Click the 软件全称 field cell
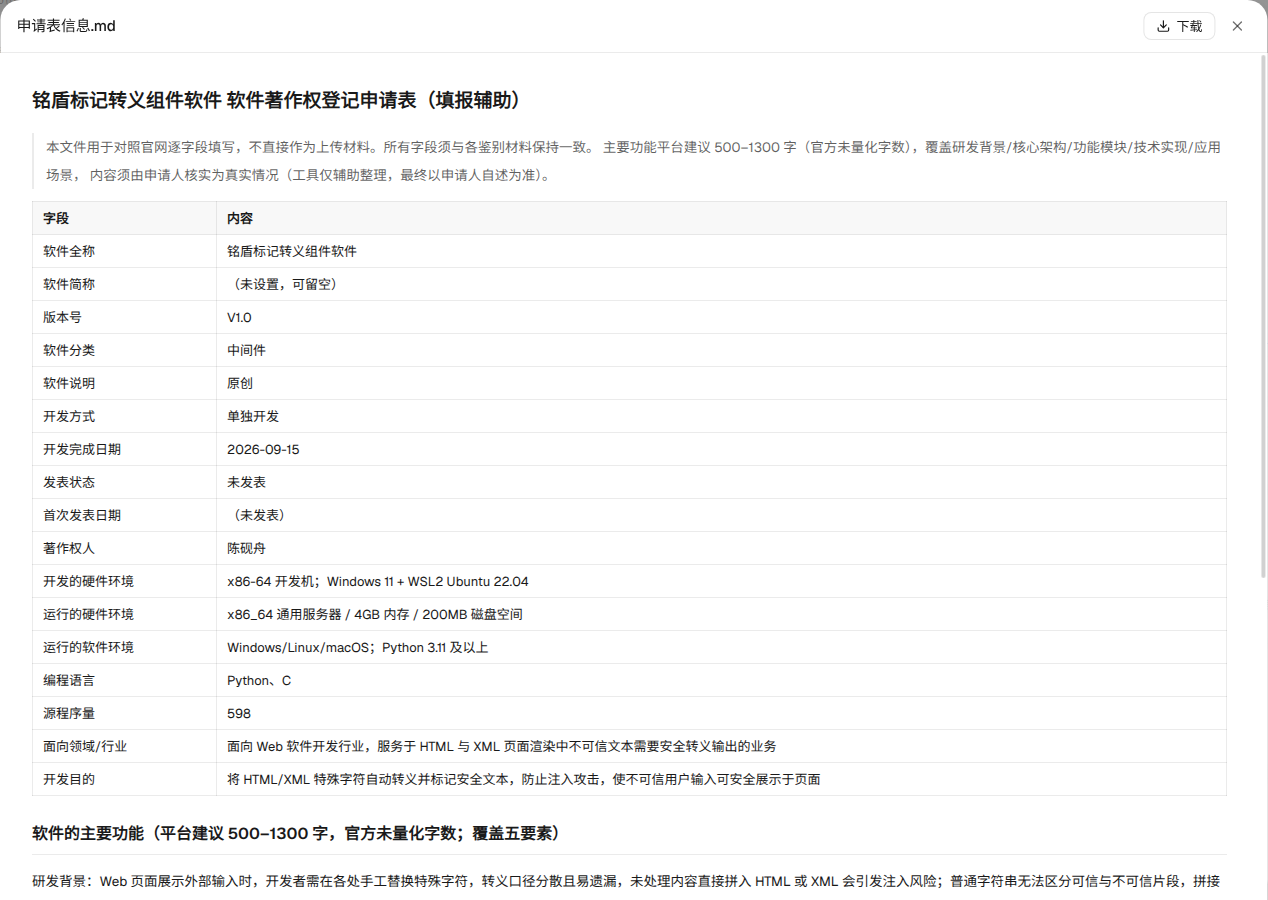 coord(124,251)
